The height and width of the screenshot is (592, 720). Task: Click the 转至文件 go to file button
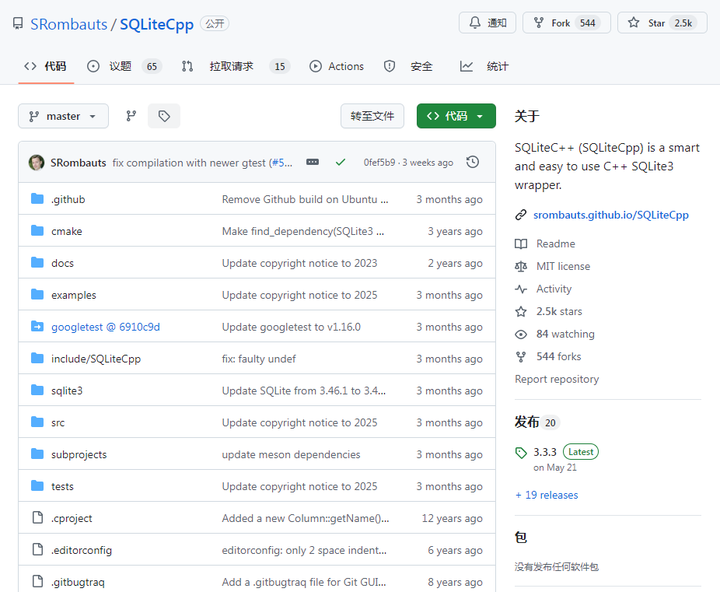pyautogui.click(x=372, y=116)
